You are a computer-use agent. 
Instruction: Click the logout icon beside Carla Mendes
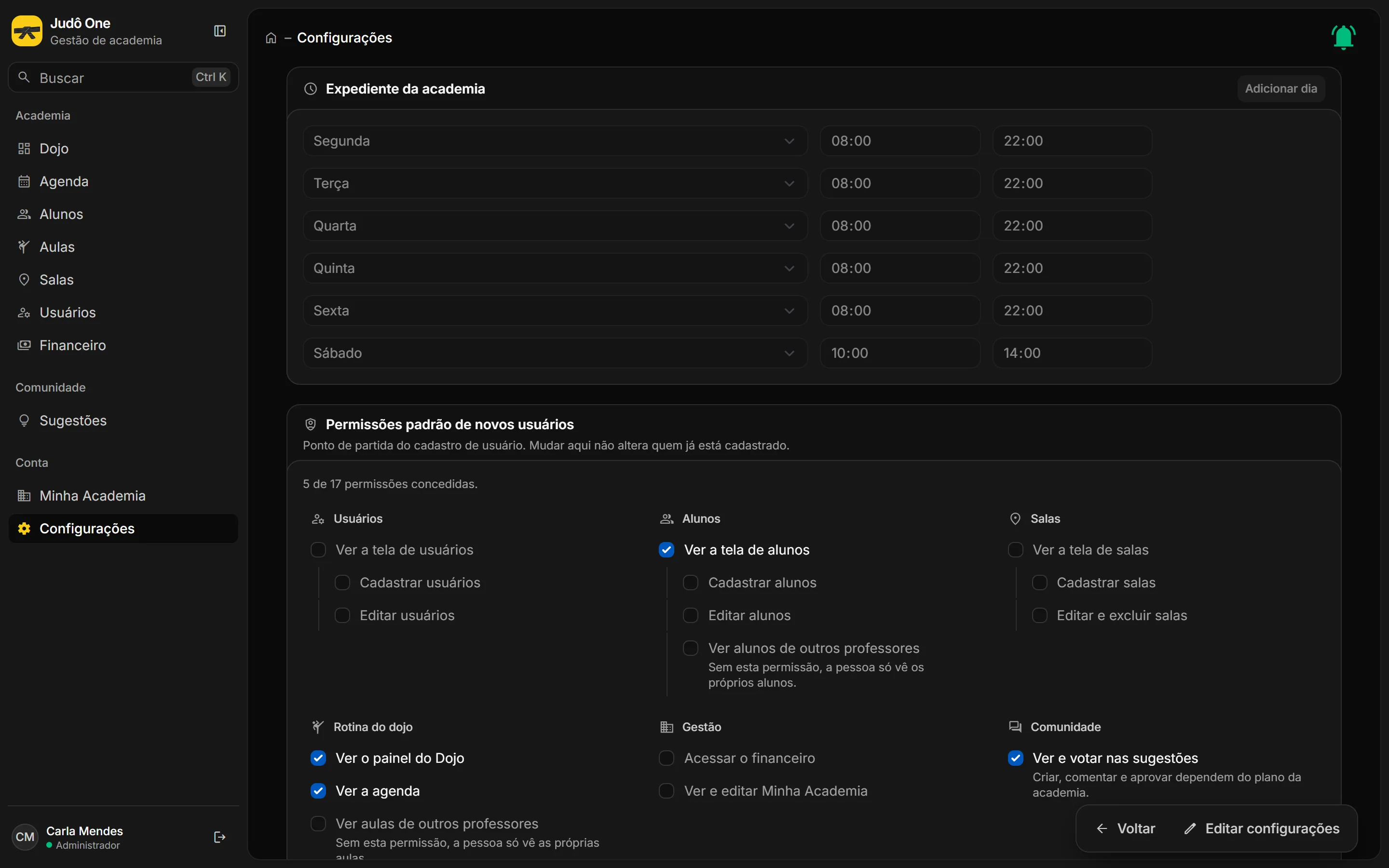pos(219,837)
